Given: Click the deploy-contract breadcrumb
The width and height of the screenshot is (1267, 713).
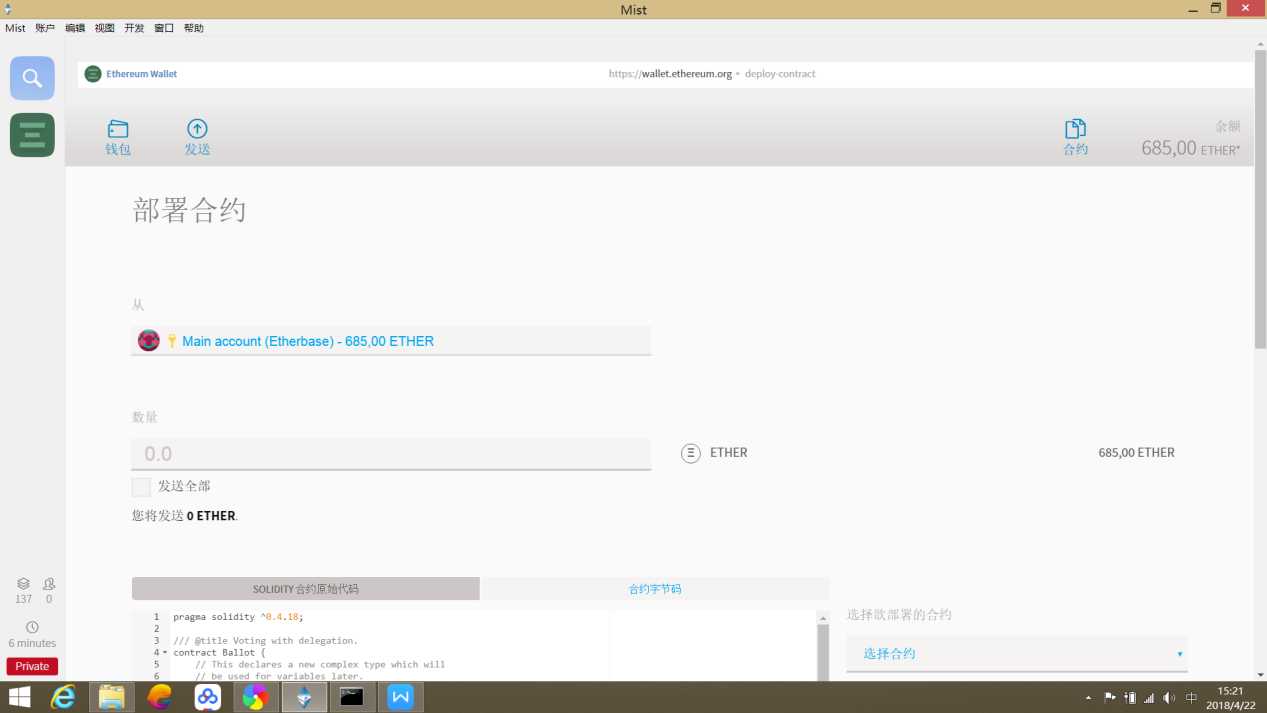Looking at the screenshot, I should pyautogui.click(x=780, y=74).
